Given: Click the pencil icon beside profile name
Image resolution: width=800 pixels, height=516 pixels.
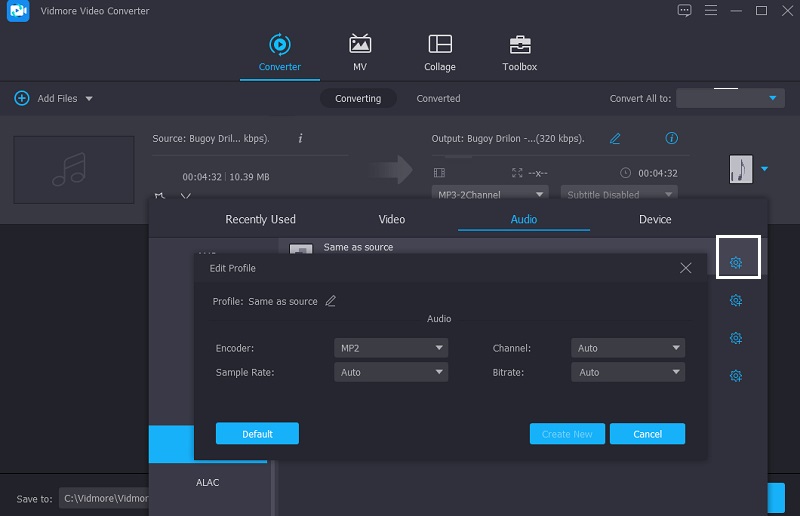Looking at the screenshot, I should coord(331,301).
